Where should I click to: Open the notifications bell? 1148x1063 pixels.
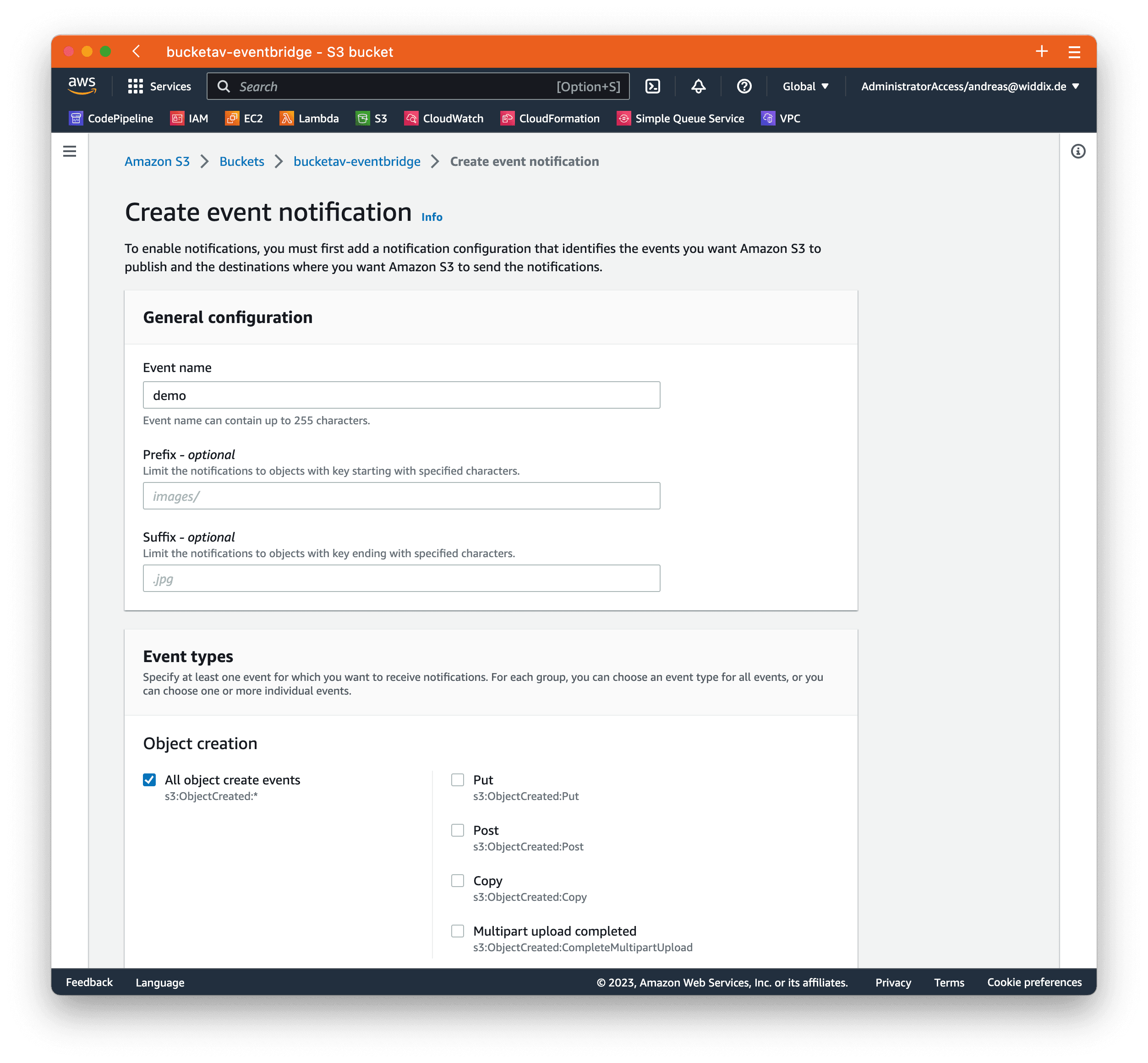tap(698, 86)
